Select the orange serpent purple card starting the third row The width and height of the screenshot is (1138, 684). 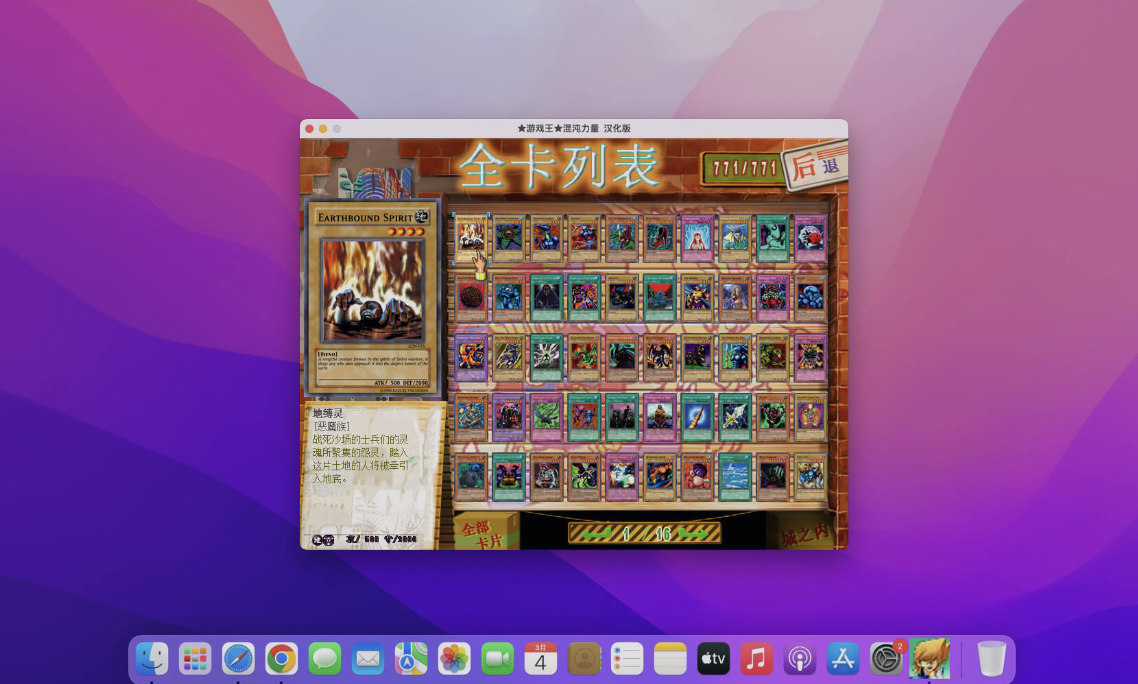[471, 357]
